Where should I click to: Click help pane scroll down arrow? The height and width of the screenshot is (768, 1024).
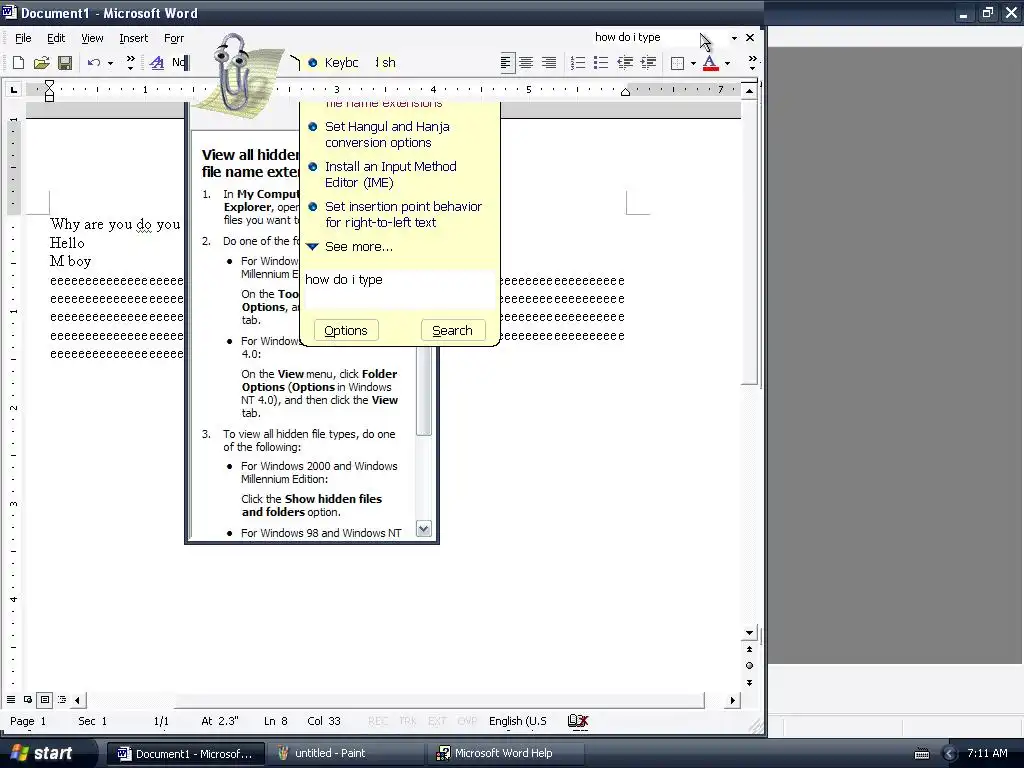pyautogui.click(x=424, y=529)
